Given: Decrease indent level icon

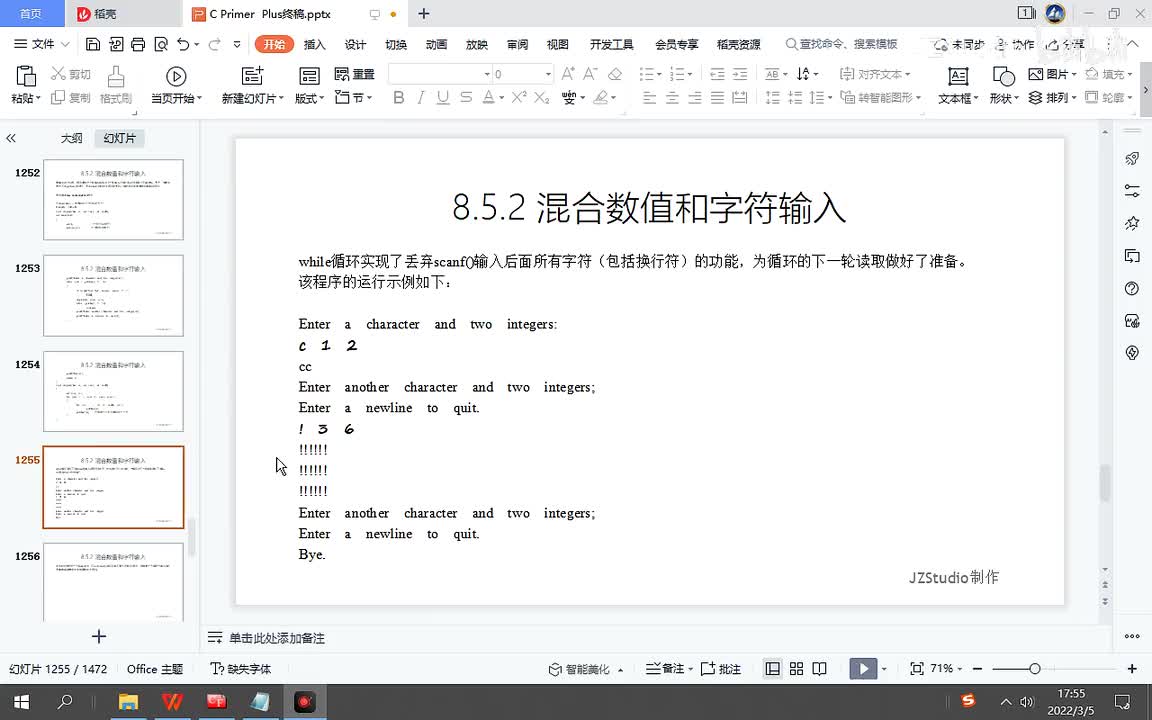Looking at the screenshot, I should 717,73.
